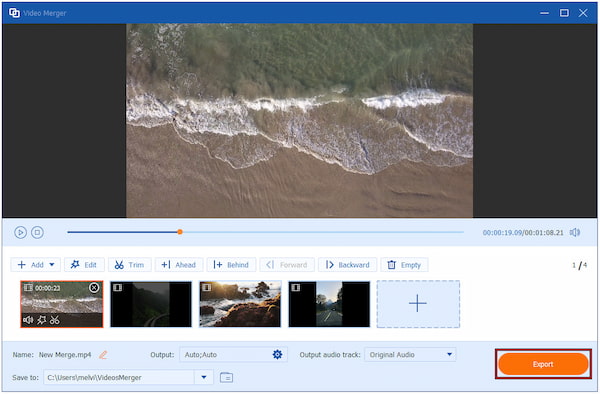The width and height of the screenshot is (600, 394).
Task: Open the save folder browse icon
Action: click(x=227, y=378)
